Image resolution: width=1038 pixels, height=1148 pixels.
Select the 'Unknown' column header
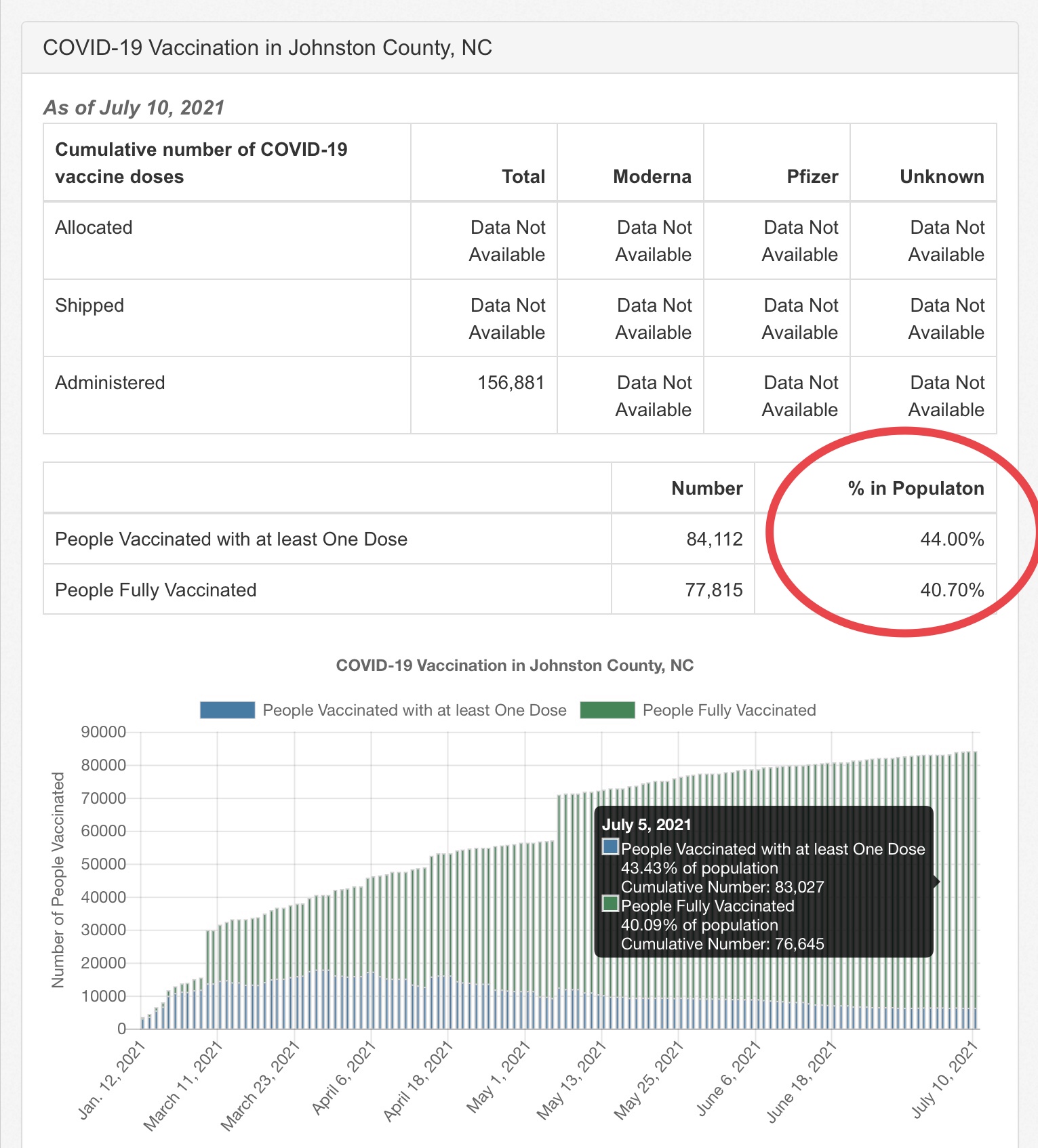(x=941, y=177)
